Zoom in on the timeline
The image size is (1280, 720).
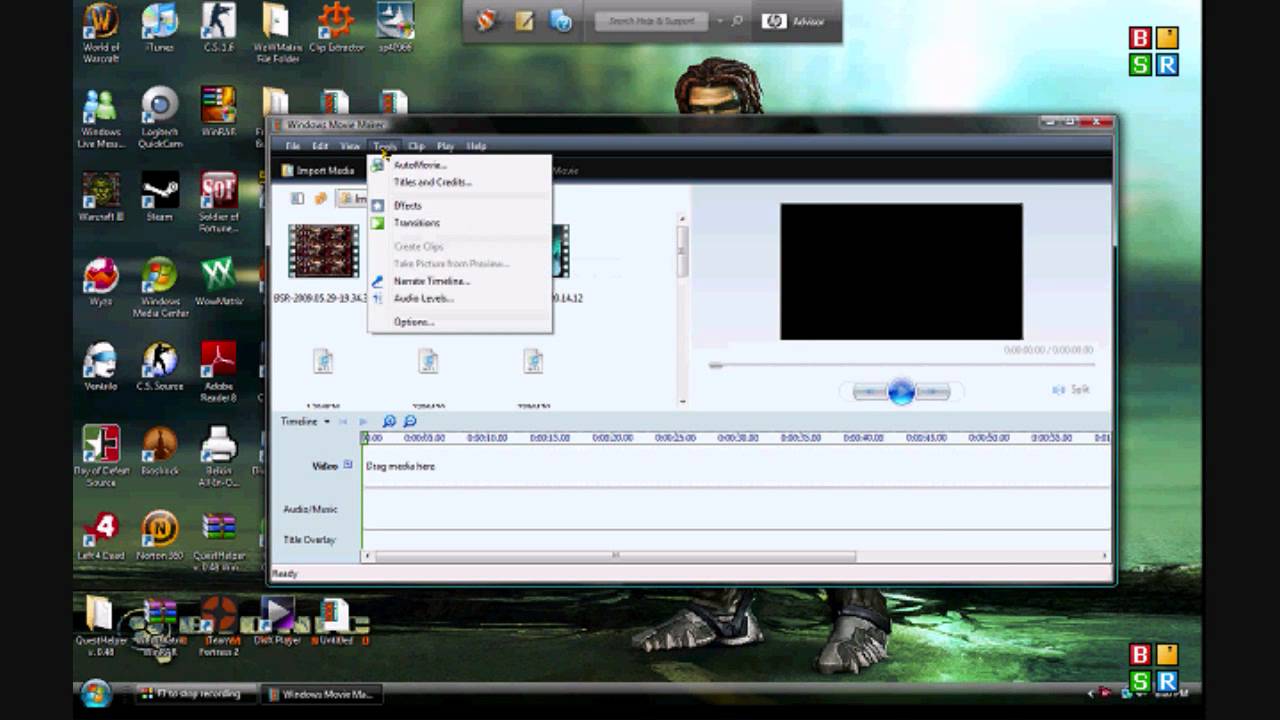(x=389, y=422)
